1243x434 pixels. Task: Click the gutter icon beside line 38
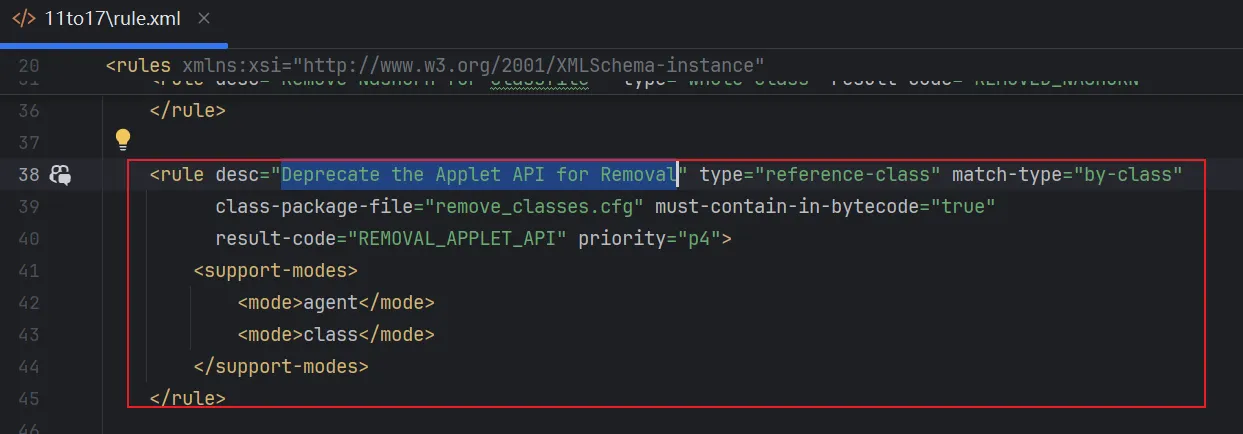[61, 175]
